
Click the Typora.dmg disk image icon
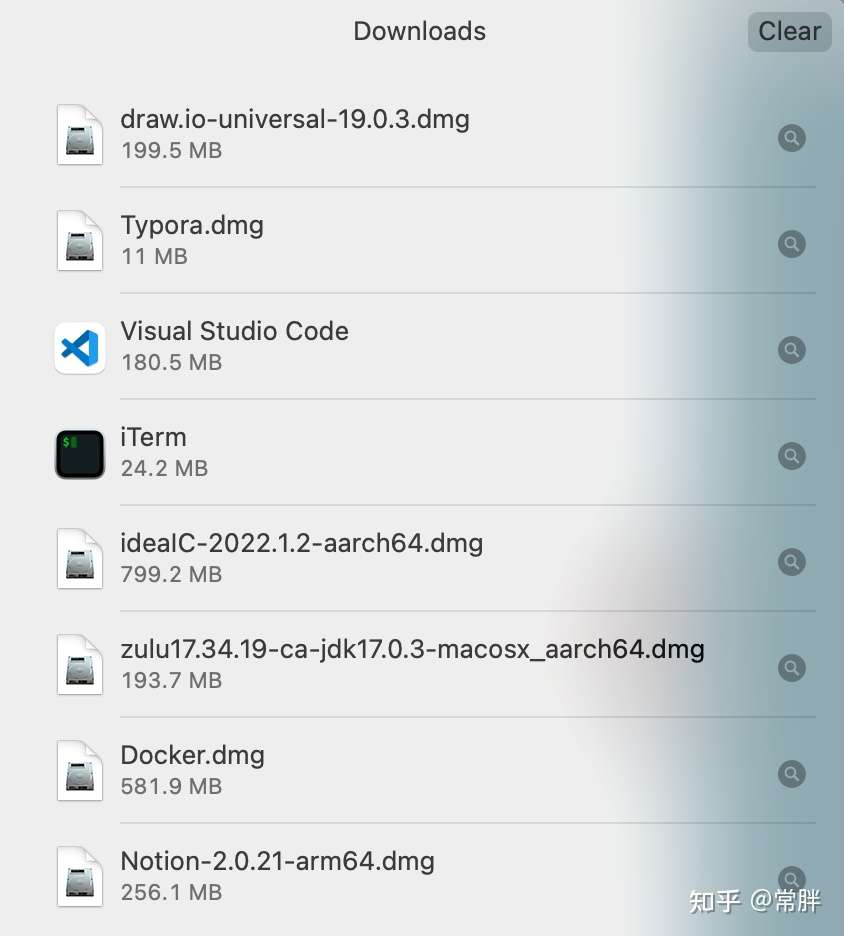point(80,242)
